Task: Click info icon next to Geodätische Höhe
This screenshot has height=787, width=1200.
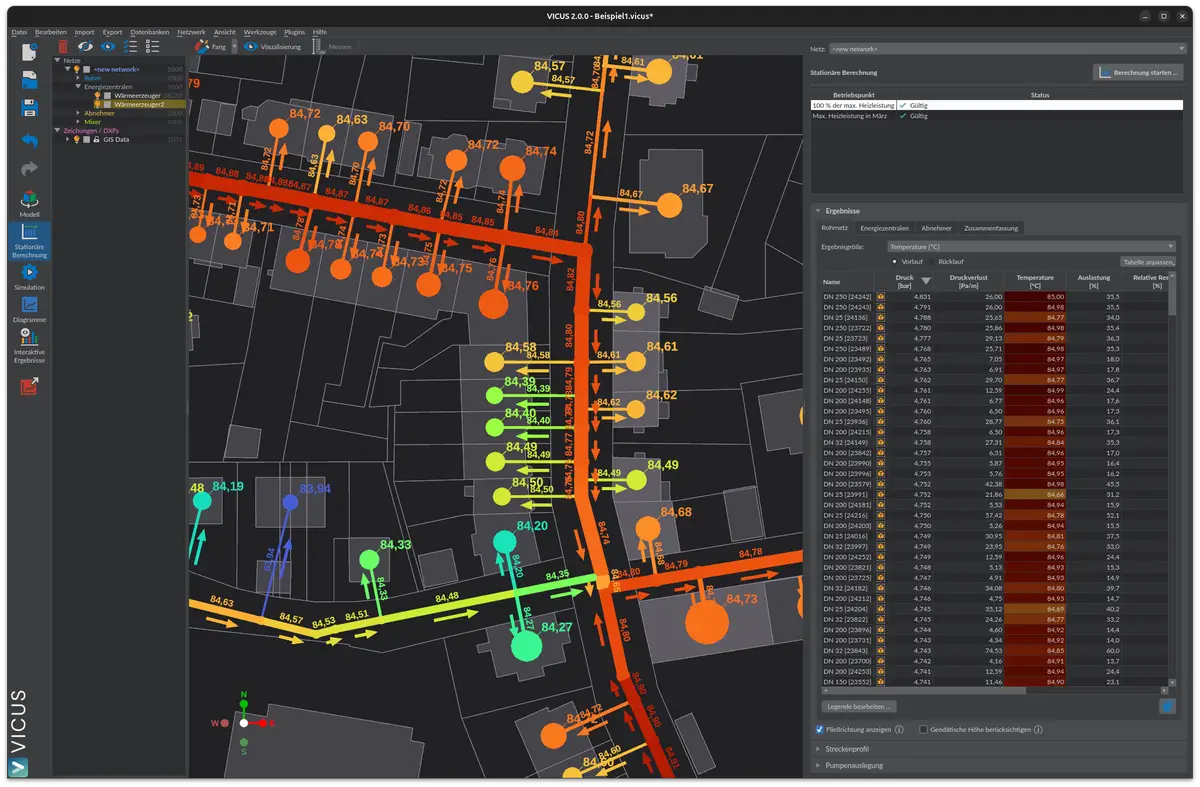Action: click(1038, 730)
